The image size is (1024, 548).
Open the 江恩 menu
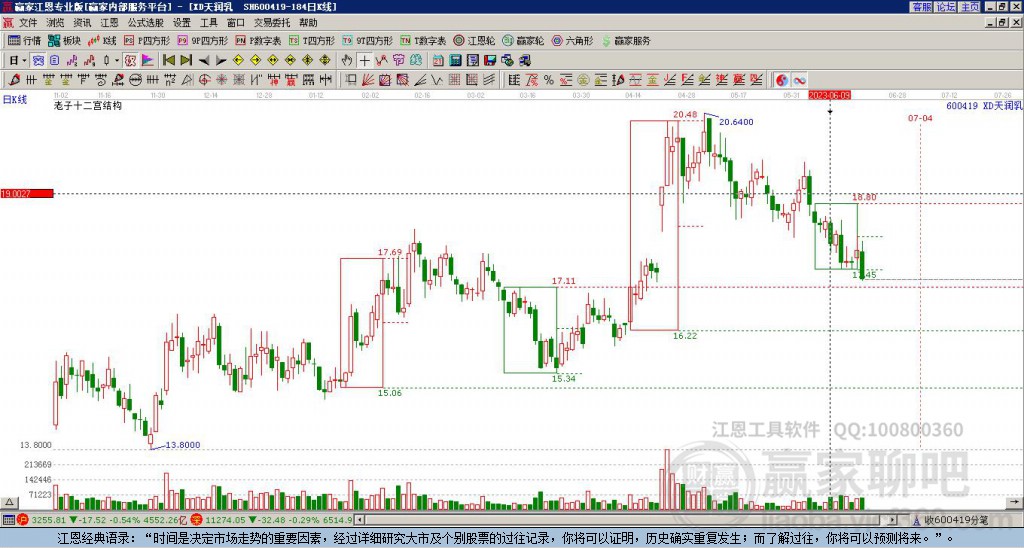[109, 23]
